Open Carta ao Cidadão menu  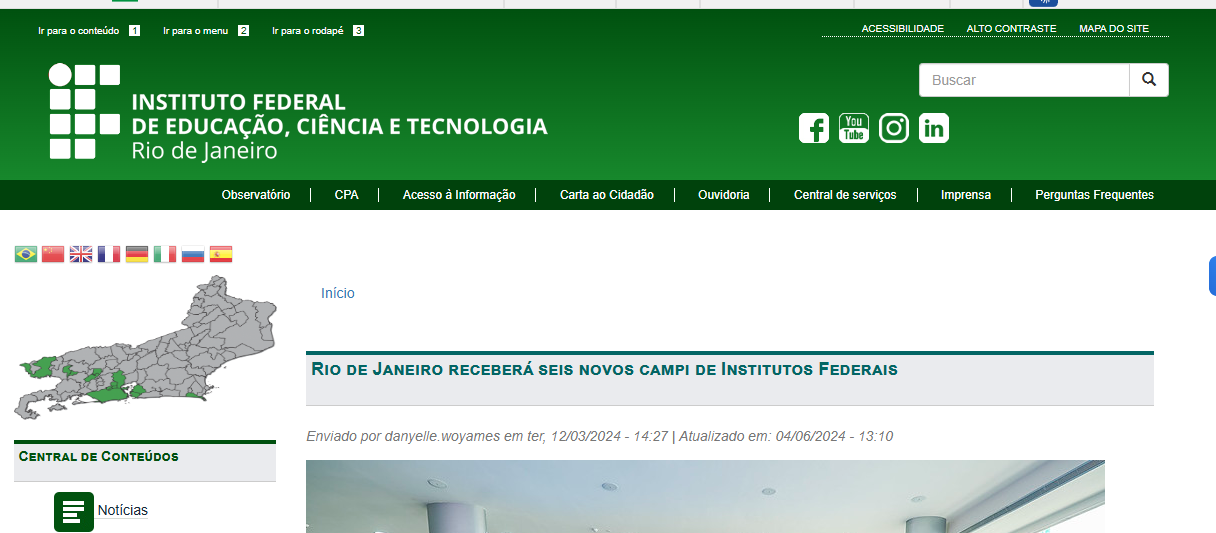coord(607,195)
